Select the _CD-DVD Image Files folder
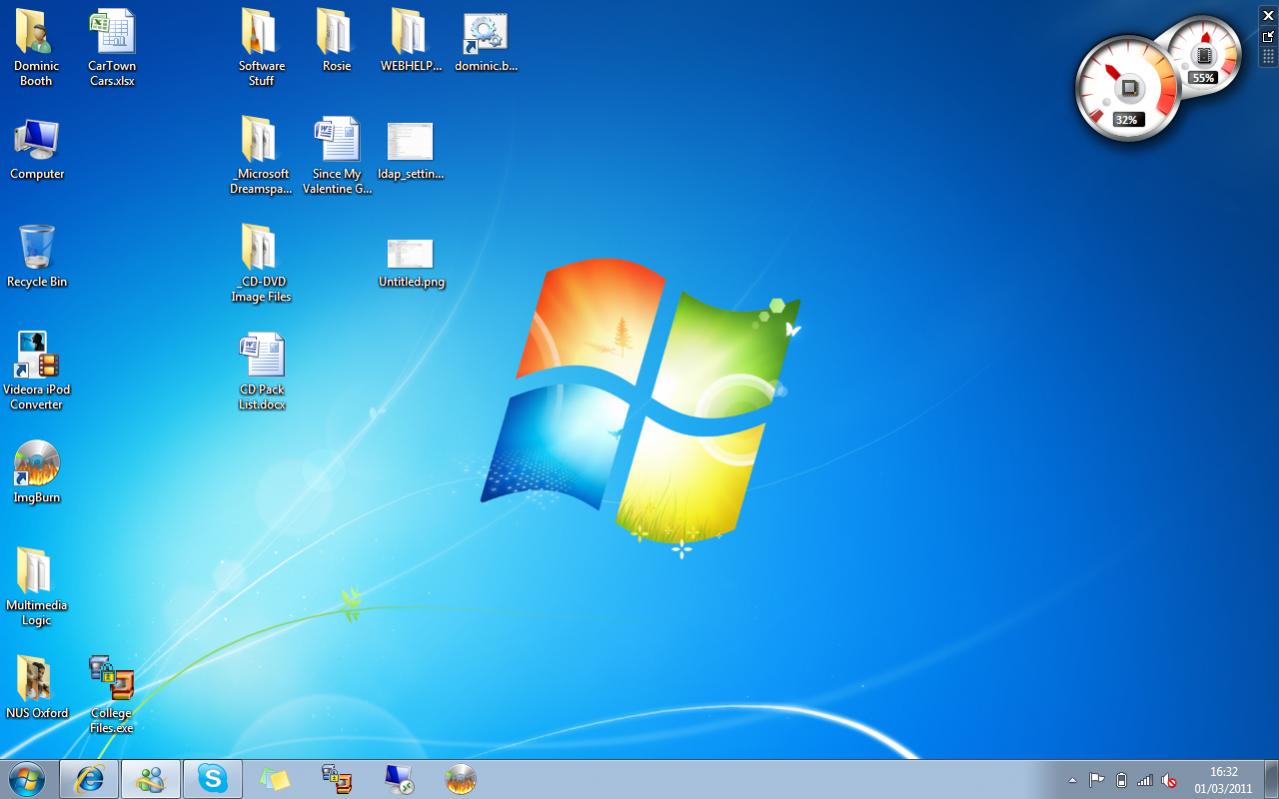 (261, 263)
